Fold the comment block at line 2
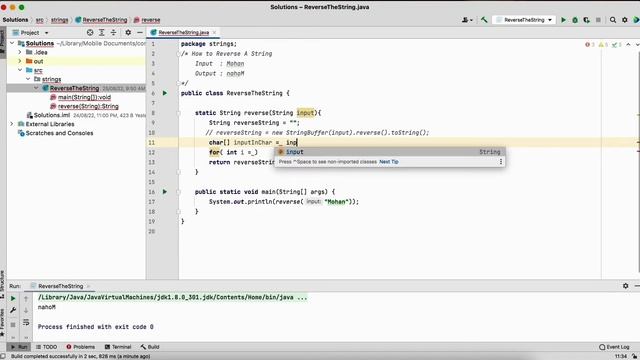This screenshot has width=640, height=360. click(x=178, y=54)
